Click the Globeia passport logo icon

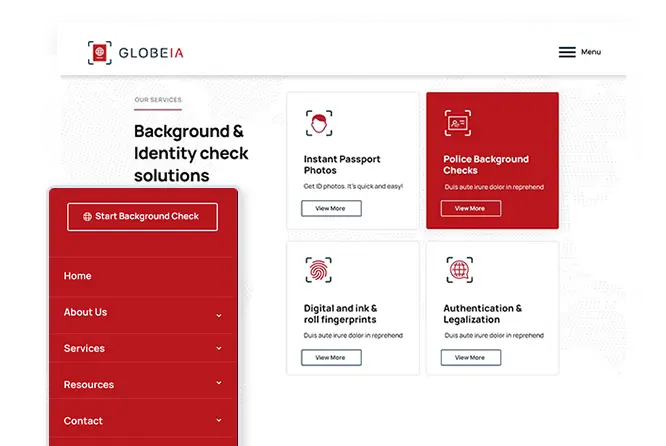(100, 53)
